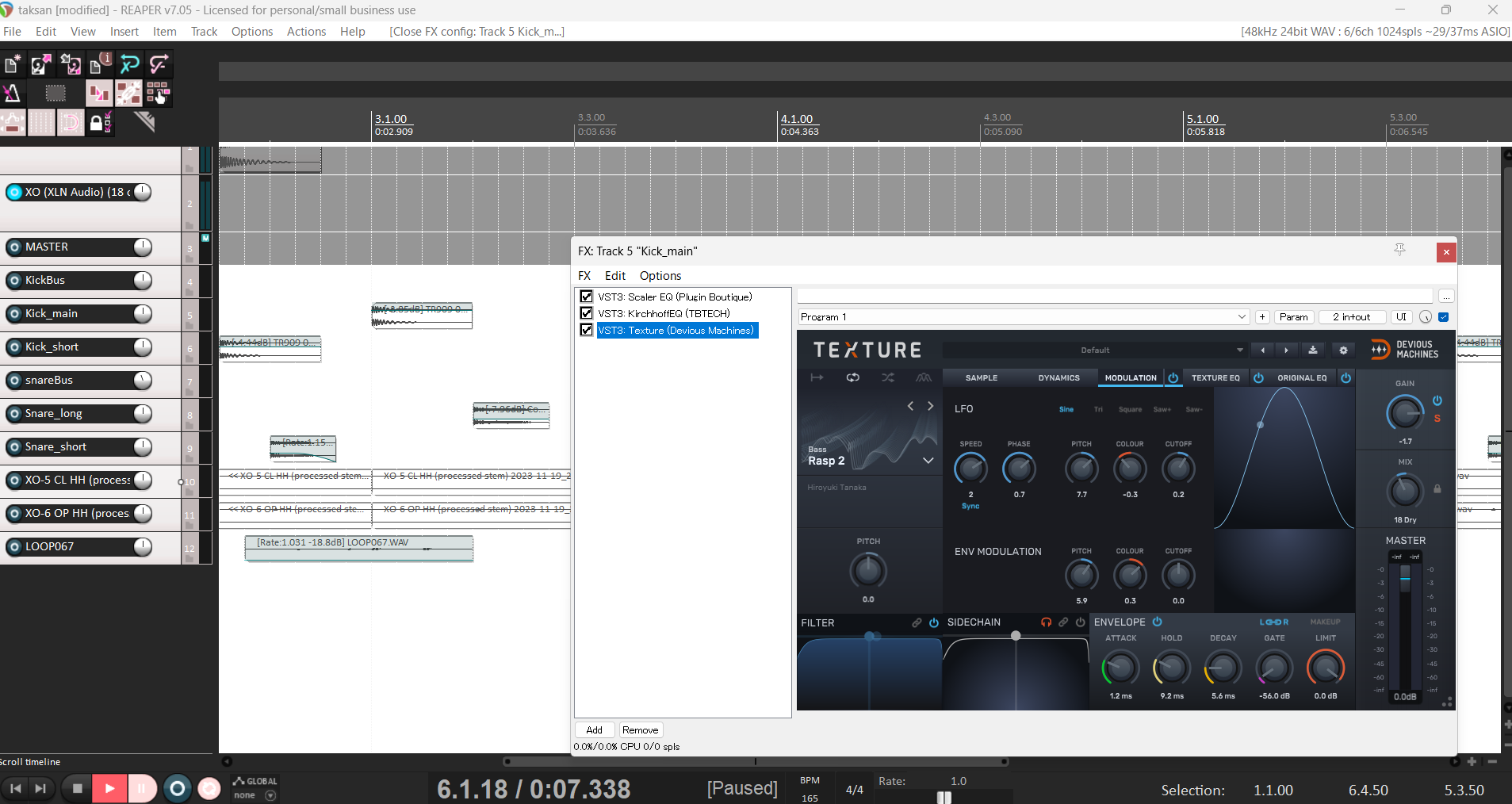Screen dimensions: 1512x804
Task: Pin the FX window with pushpin icon
Action: (1399, 250)
